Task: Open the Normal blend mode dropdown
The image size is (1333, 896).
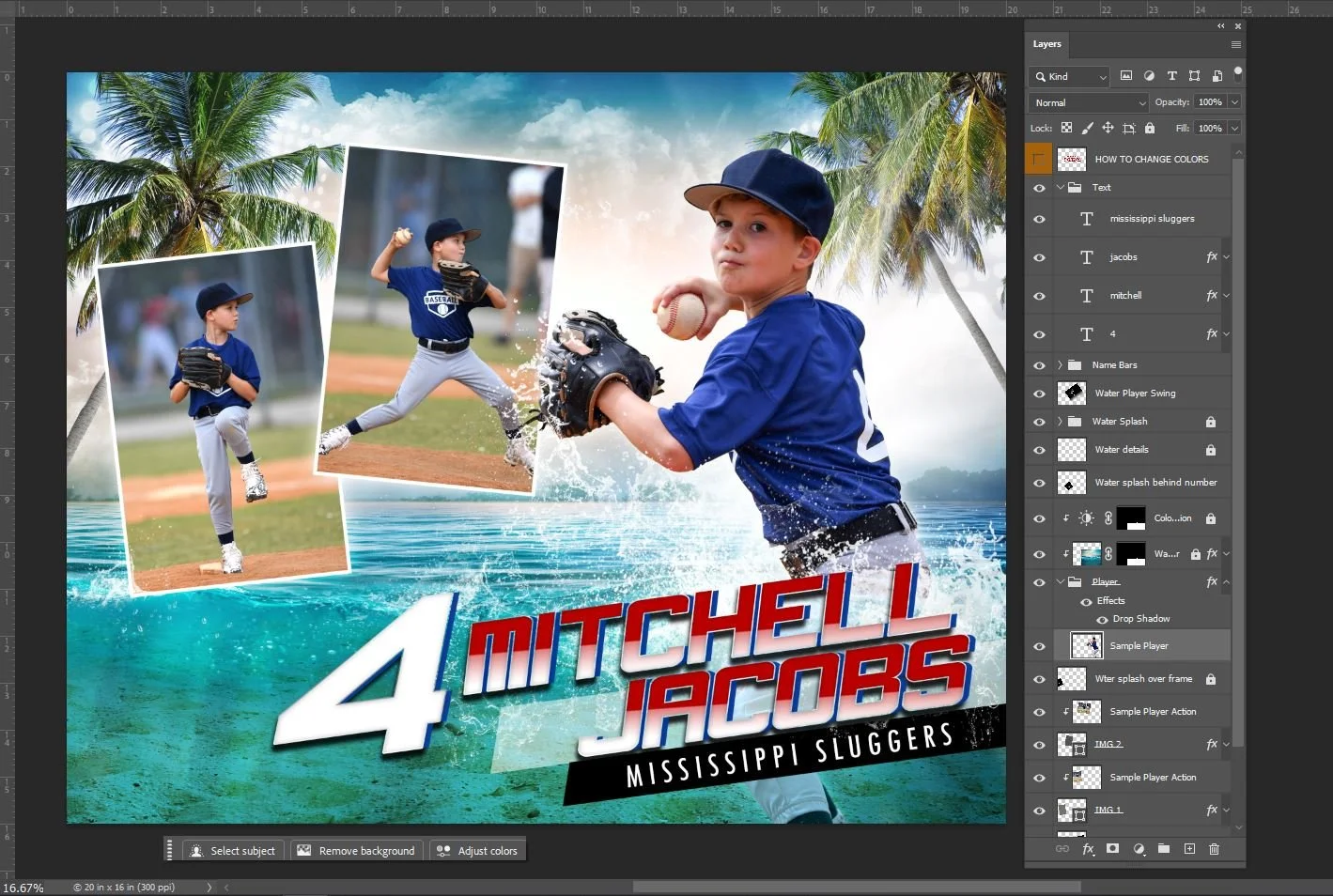Action: (x=1090, y=102)
